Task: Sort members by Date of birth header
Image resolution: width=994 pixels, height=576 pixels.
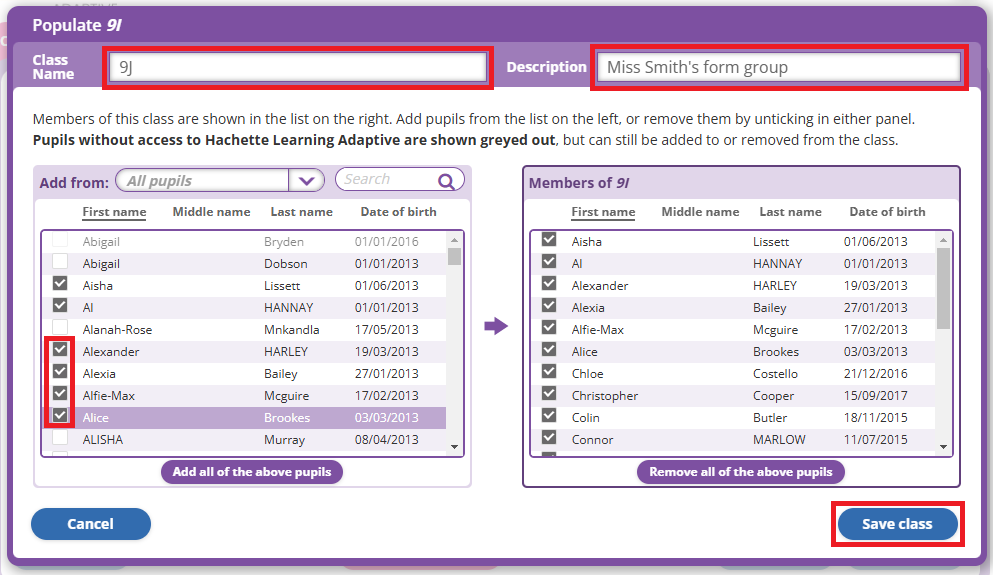Action: point(887,212)
